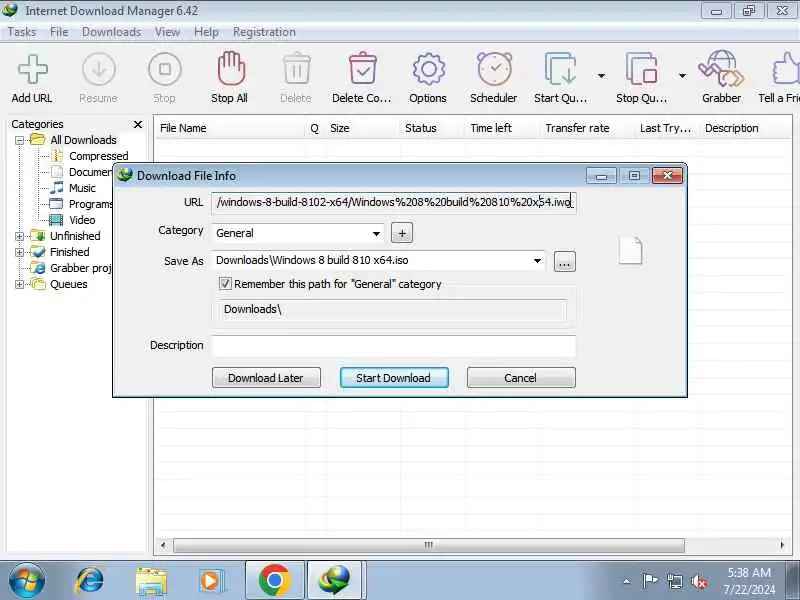The height and width of the screenshot is (600, 800).
Task: Click the browse (...) button
Action: (565, 262)
